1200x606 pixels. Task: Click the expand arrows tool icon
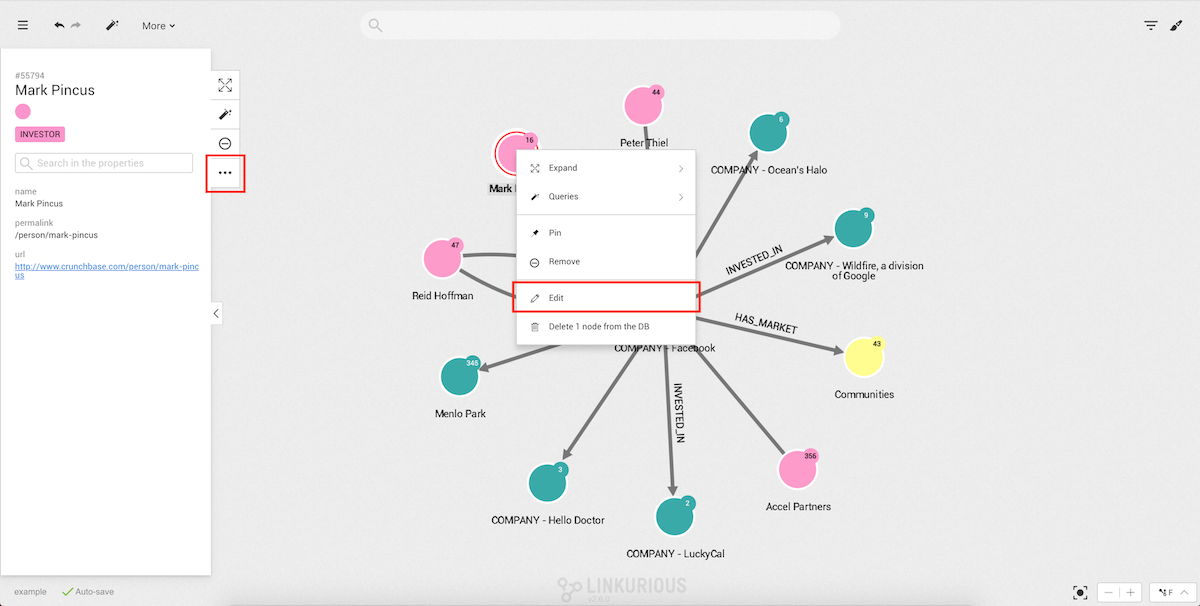tap(225, 86)
